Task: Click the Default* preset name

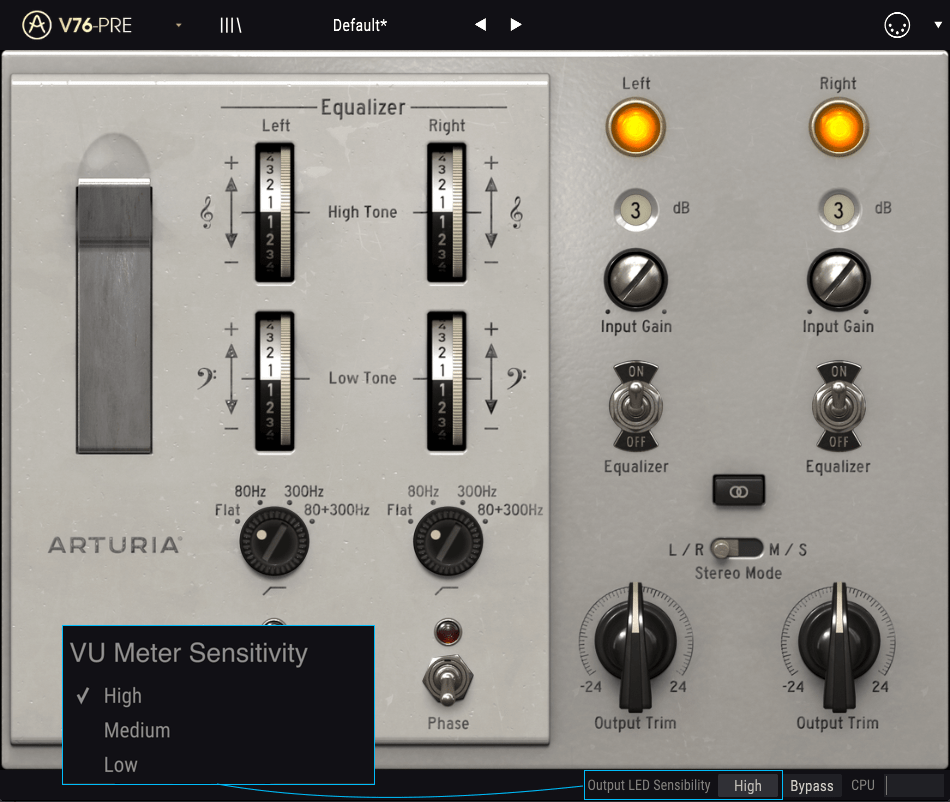Action: [x=360, y=25]
